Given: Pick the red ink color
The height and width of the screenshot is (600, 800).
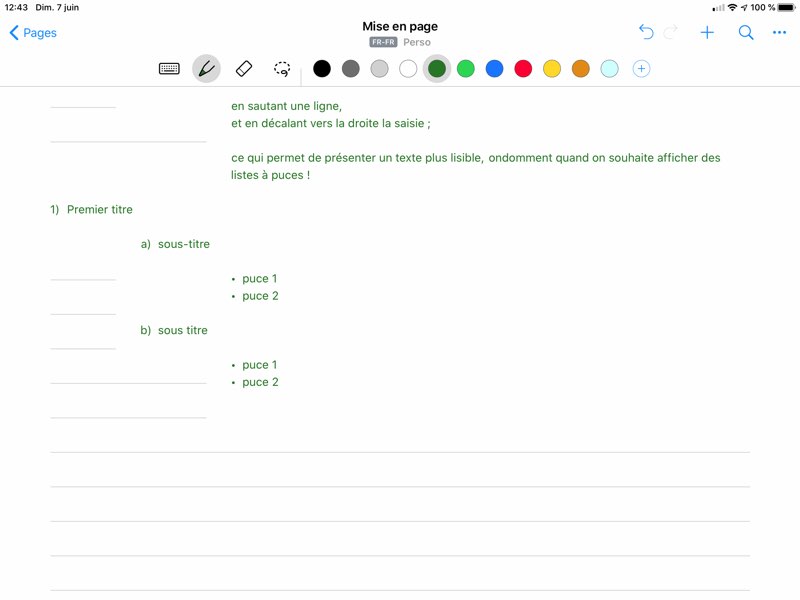Looking at the screenshot, I should (523, 69).
